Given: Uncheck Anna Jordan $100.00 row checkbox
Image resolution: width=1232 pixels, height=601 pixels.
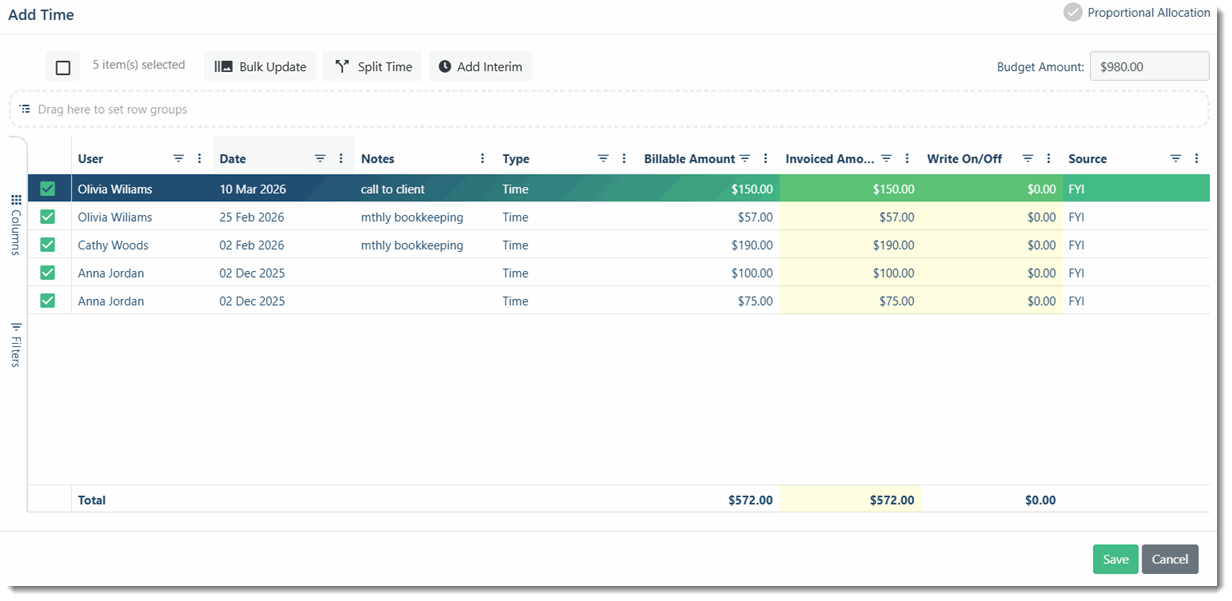Looking at the screenshot, I should (48, 272).
